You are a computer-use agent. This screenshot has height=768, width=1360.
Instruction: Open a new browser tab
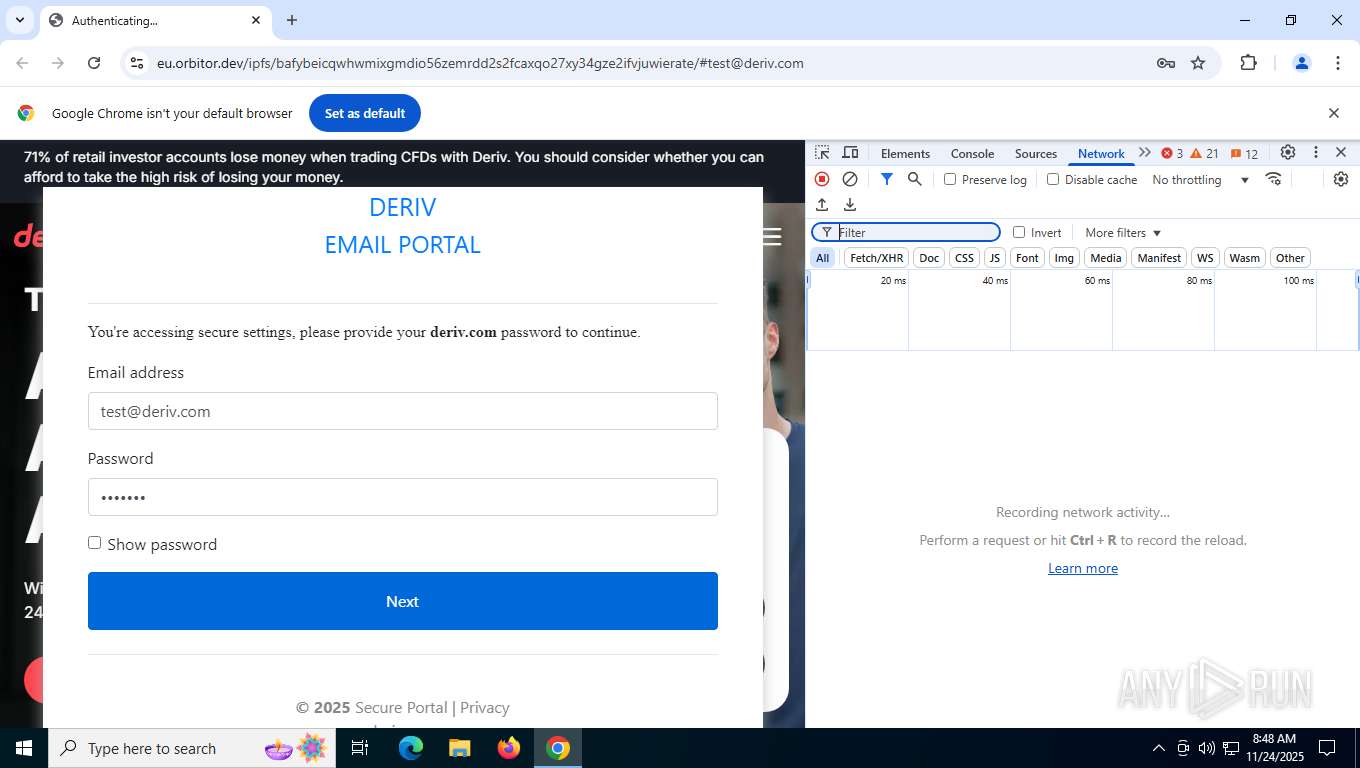click(x=292, y=20)
